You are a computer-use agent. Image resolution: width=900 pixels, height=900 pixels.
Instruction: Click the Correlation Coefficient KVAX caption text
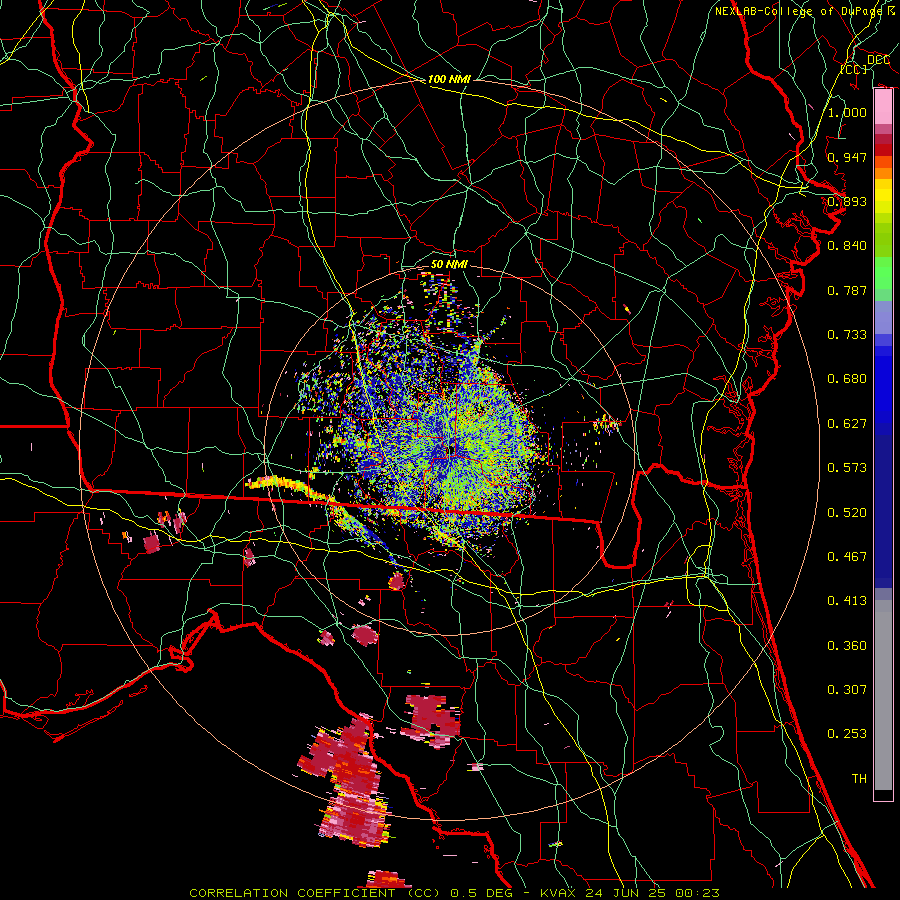[454, 893]
